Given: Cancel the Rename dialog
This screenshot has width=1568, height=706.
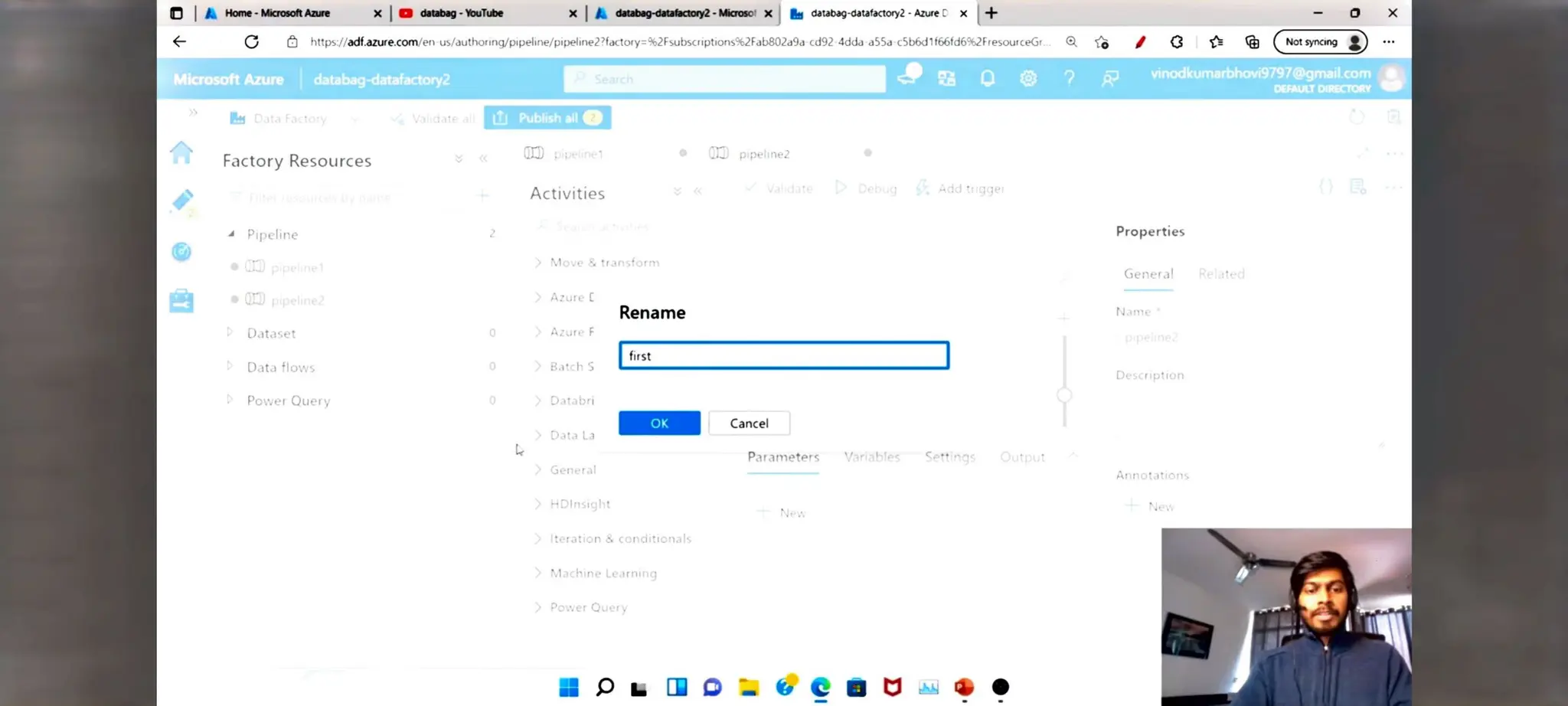Looking at the screenshot, I should point(749,423).
